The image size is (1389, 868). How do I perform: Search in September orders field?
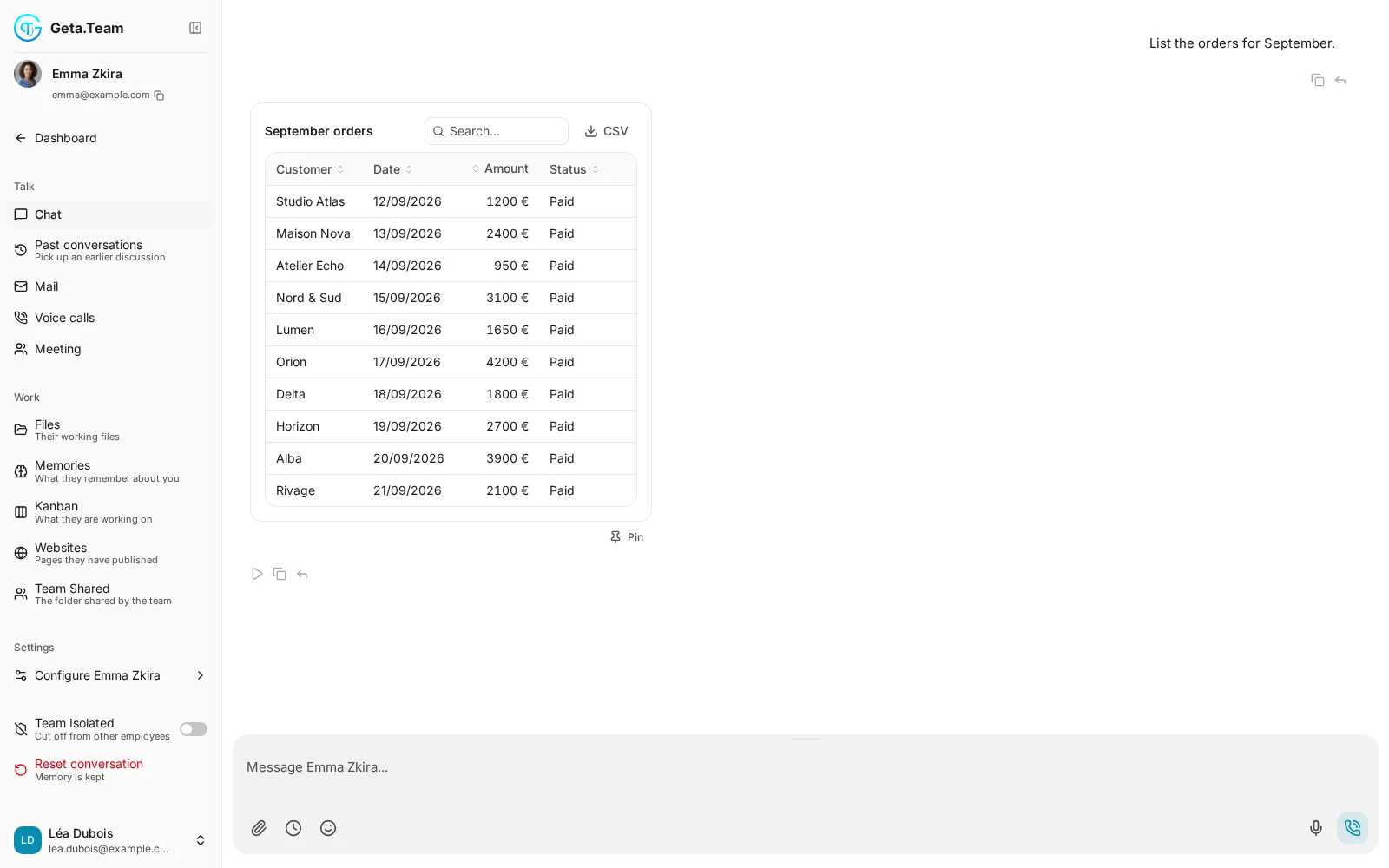tap(497, 131)
